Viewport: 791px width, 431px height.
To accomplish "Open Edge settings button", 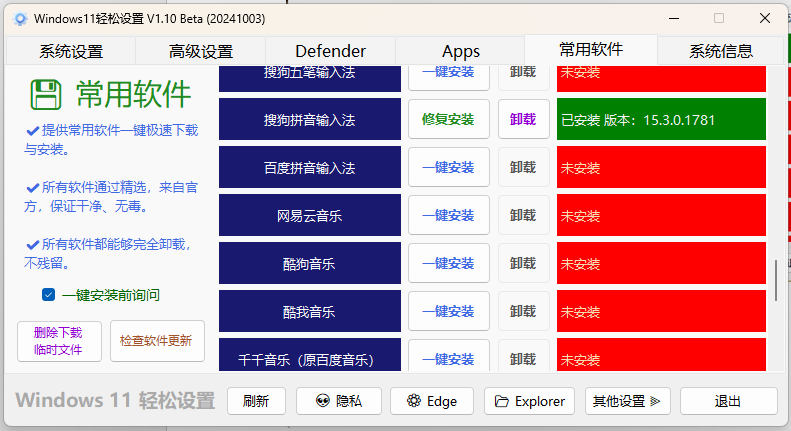I will click(432, 401).
